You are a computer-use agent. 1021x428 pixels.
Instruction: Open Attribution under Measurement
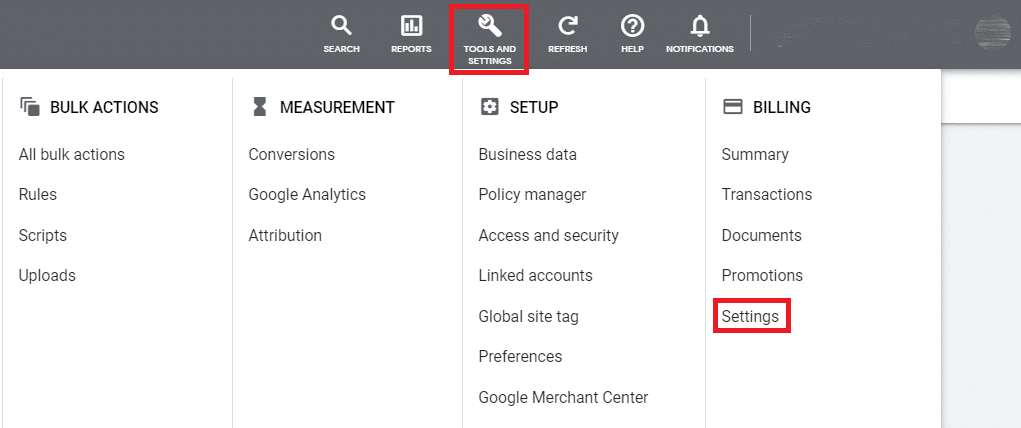coord(285,235)
